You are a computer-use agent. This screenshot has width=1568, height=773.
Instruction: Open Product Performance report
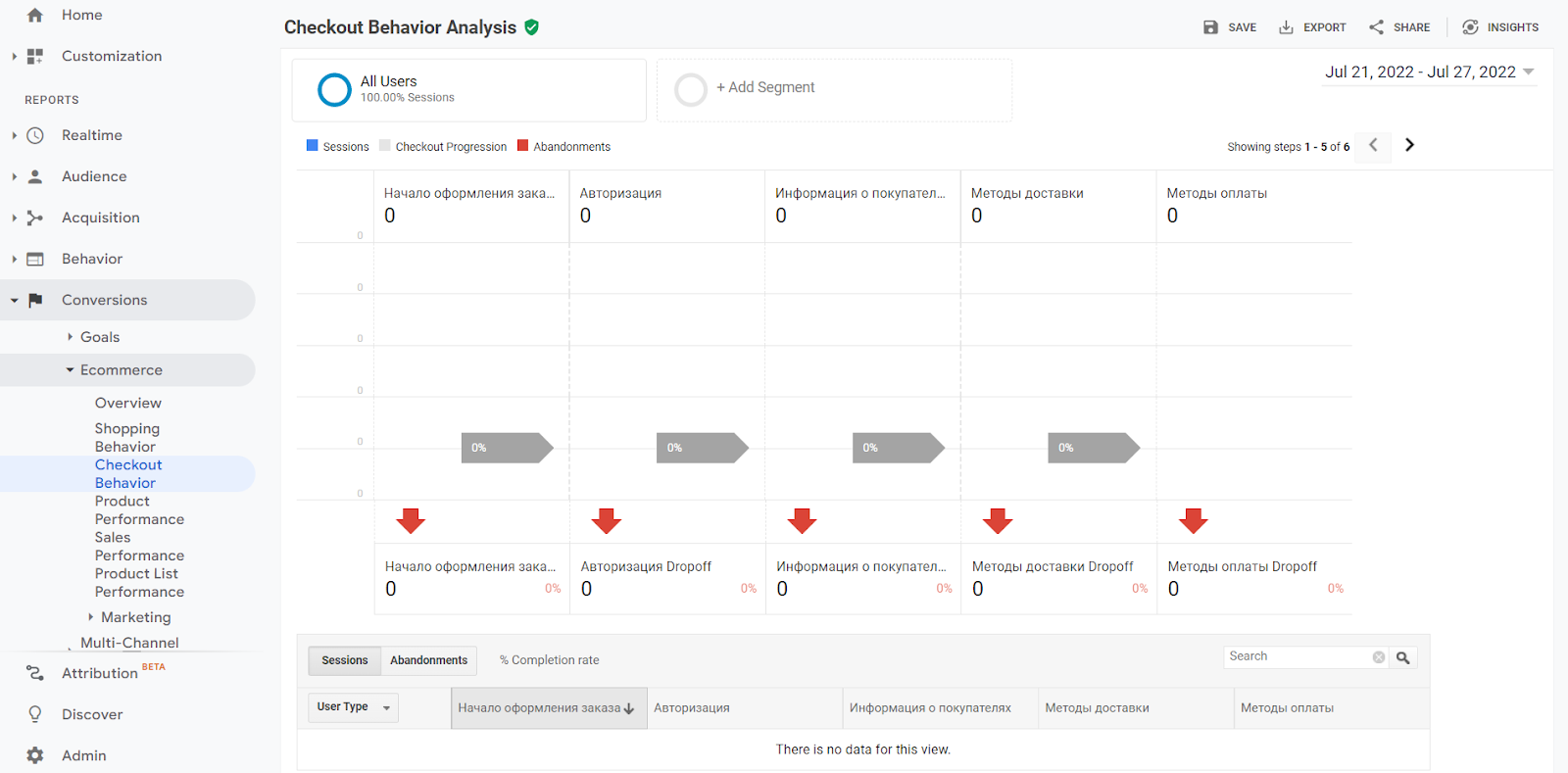point(139,510)
